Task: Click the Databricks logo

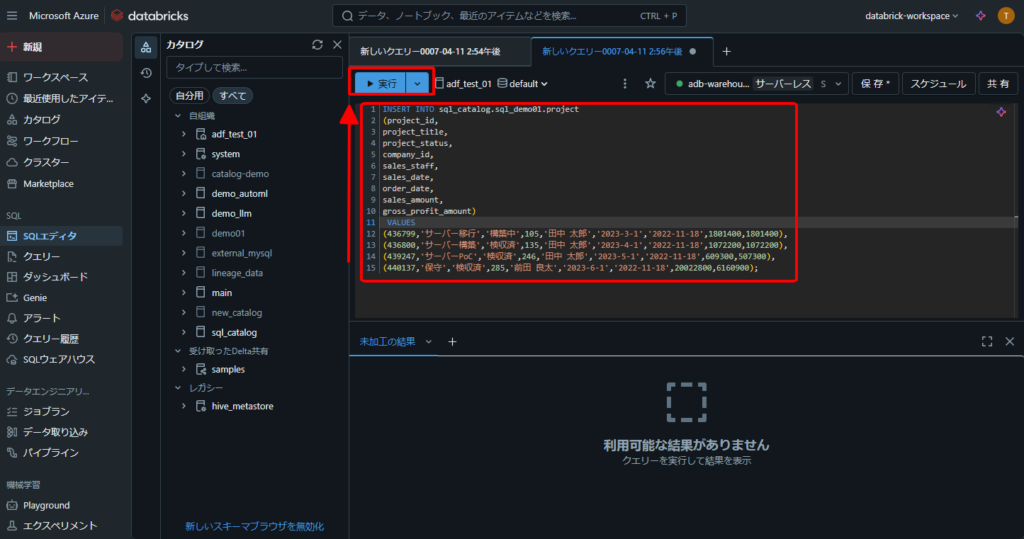Action: coord(150,16)
